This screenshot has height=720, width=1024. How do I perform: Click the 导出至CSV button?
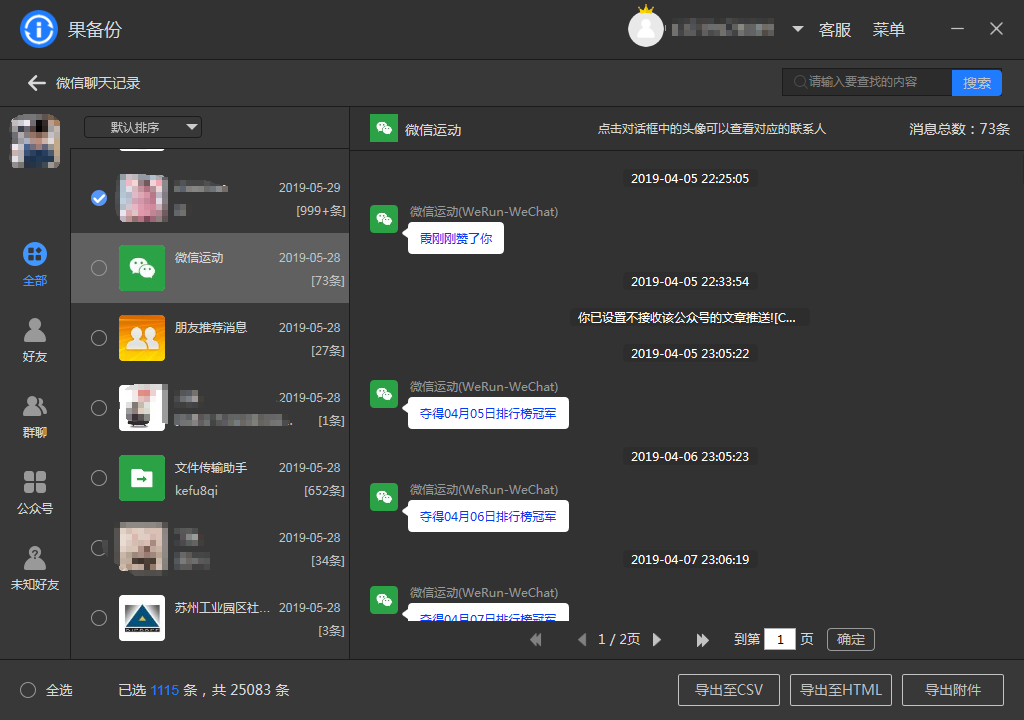pyautogui.click(x=729, y=690)
